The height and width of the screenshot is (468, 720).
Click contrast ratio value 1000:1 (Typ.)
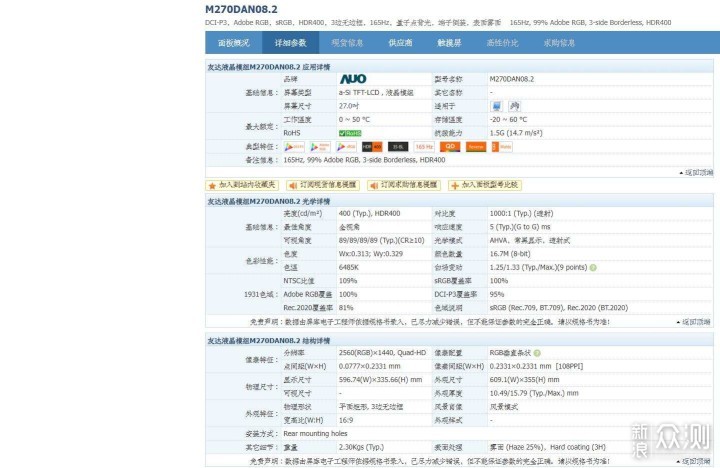[521, 214]
